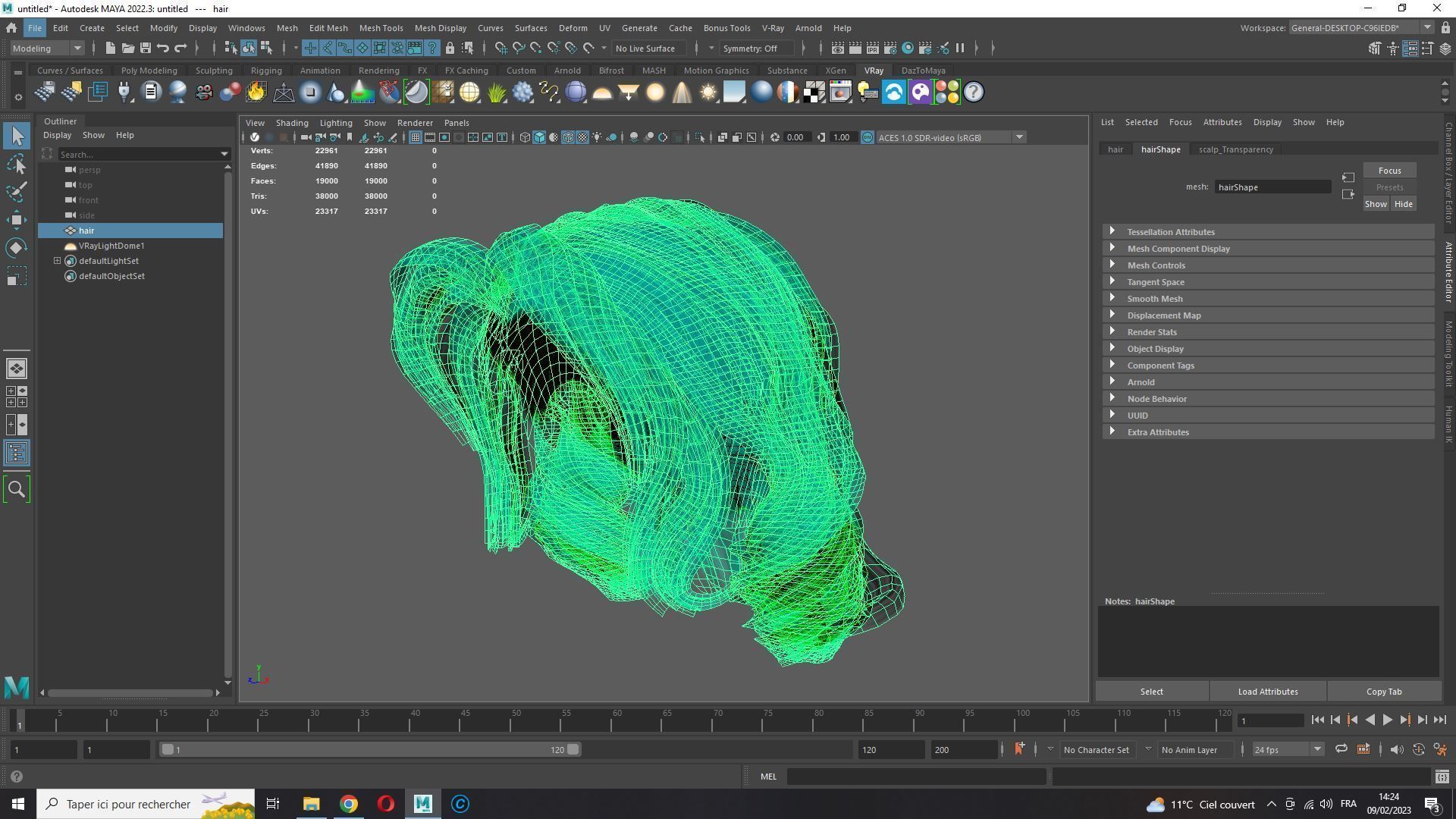Activate the Move tool in toolbox
The height and width of the screenshot is (819, 1456).
(17, 220)
